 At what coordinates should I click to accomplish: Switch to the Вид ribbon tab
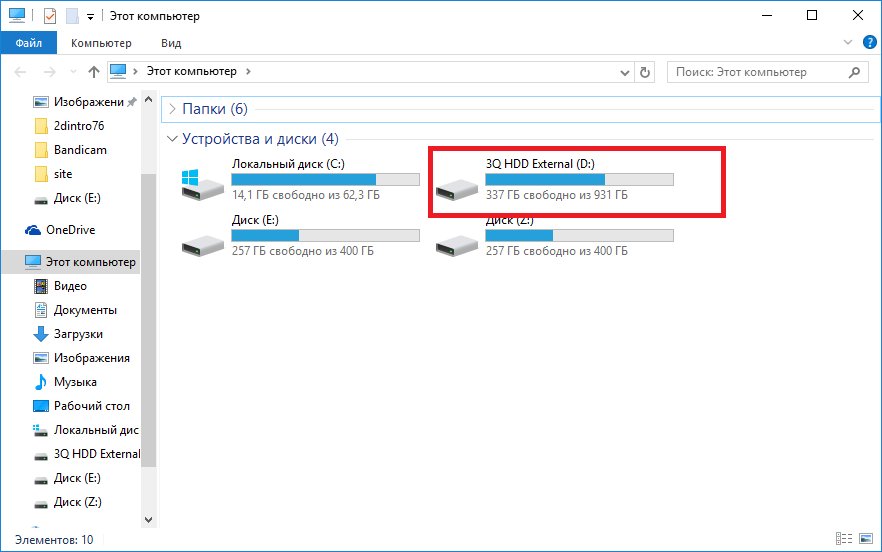[x=171, y=43]
